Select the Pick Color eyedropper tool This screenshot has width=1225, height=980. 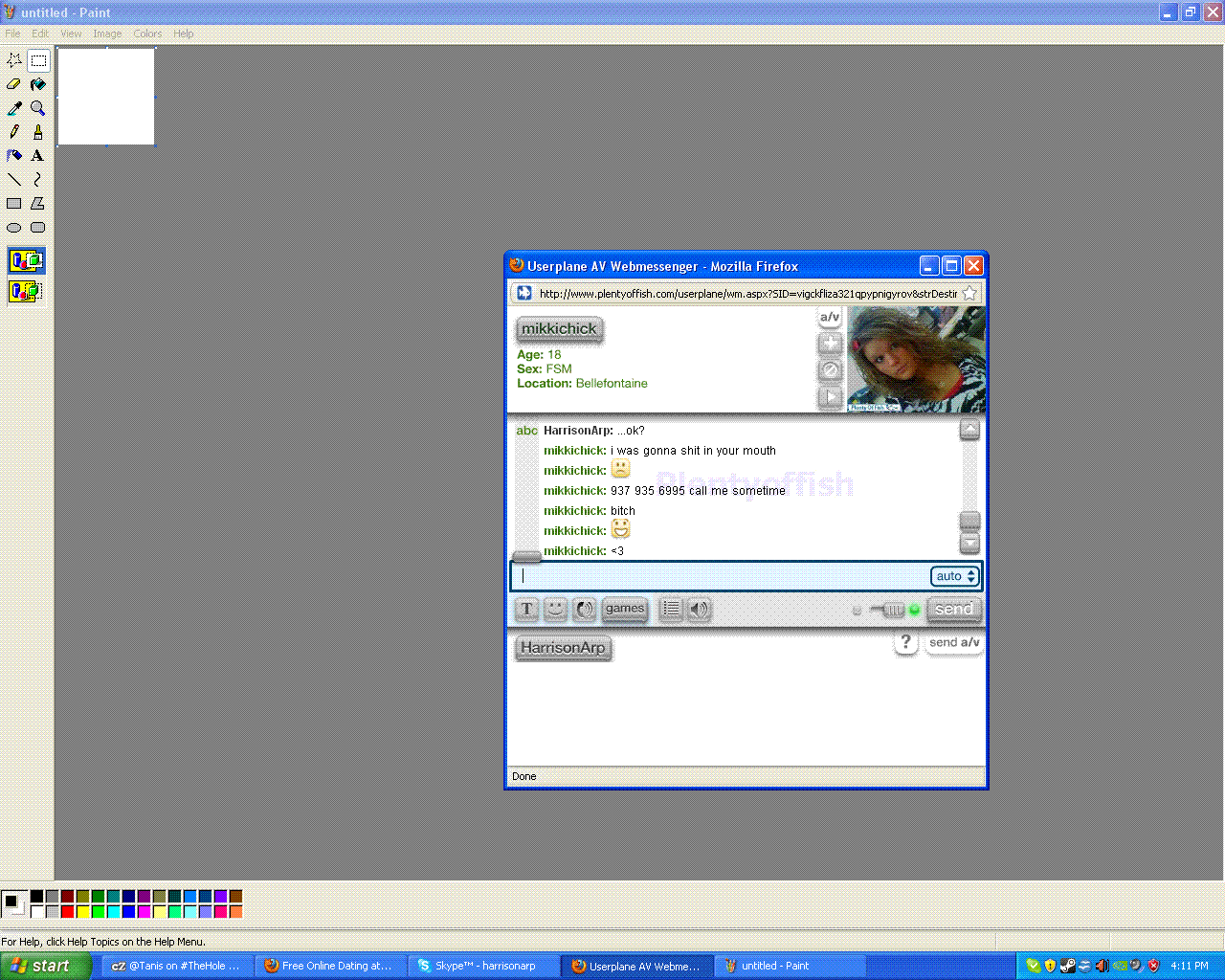tap(14, 108)
